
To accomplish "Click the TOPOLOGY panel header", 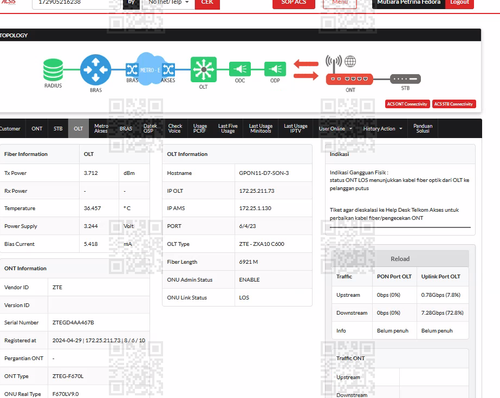I will (240, 35).
